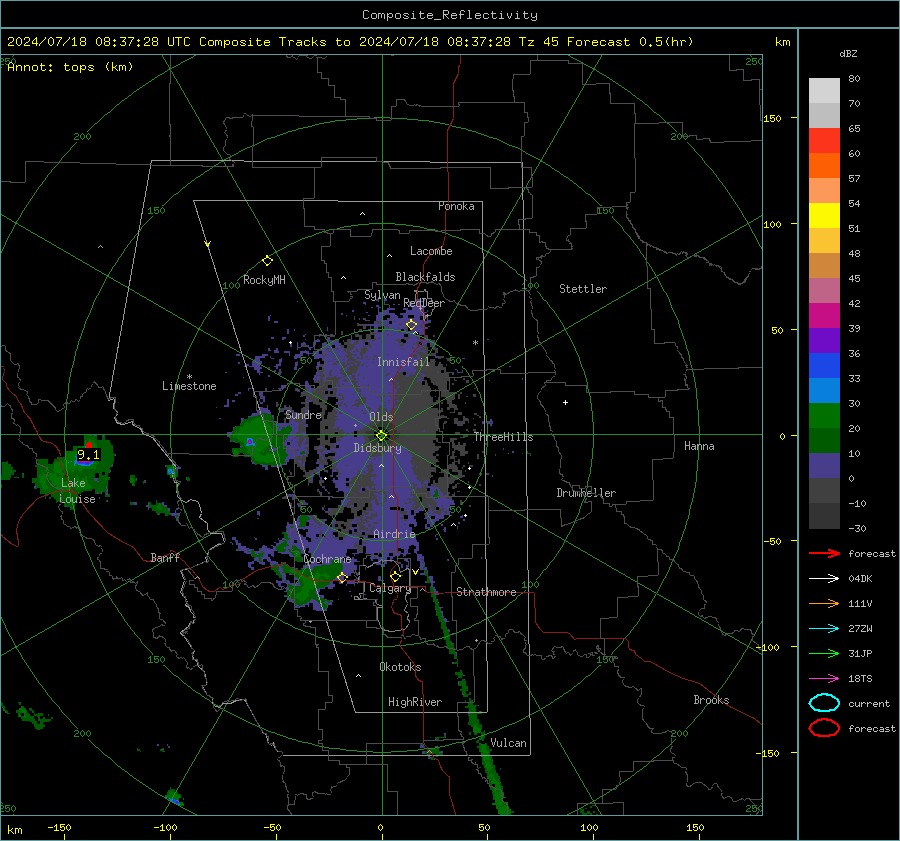
Task: Click the orange 111V arrow legend icon
Action: pyautogui.click(x=824, y=603)
